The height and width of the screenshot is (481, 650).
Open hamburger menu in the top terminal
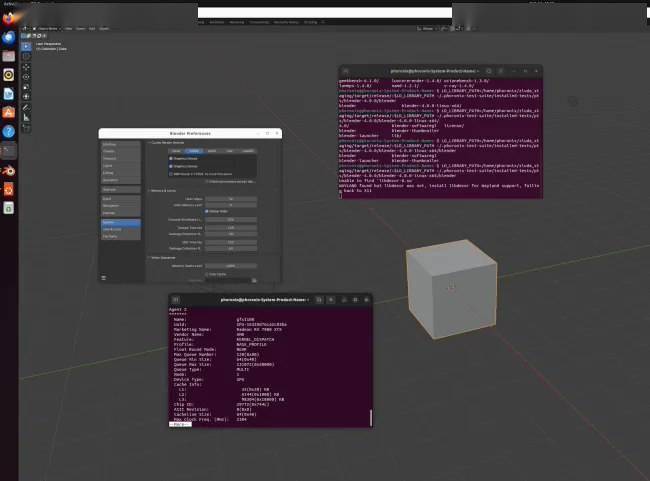(501, 71)
